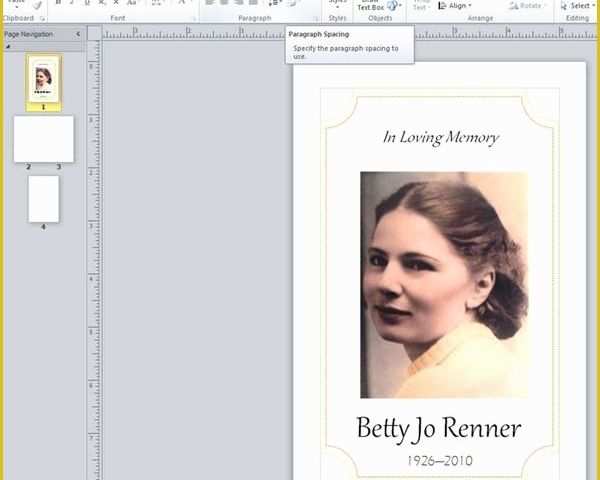Select the Format Painter brush icon
Viewport: 600px width, 480px height.
(x=37, y=5)
